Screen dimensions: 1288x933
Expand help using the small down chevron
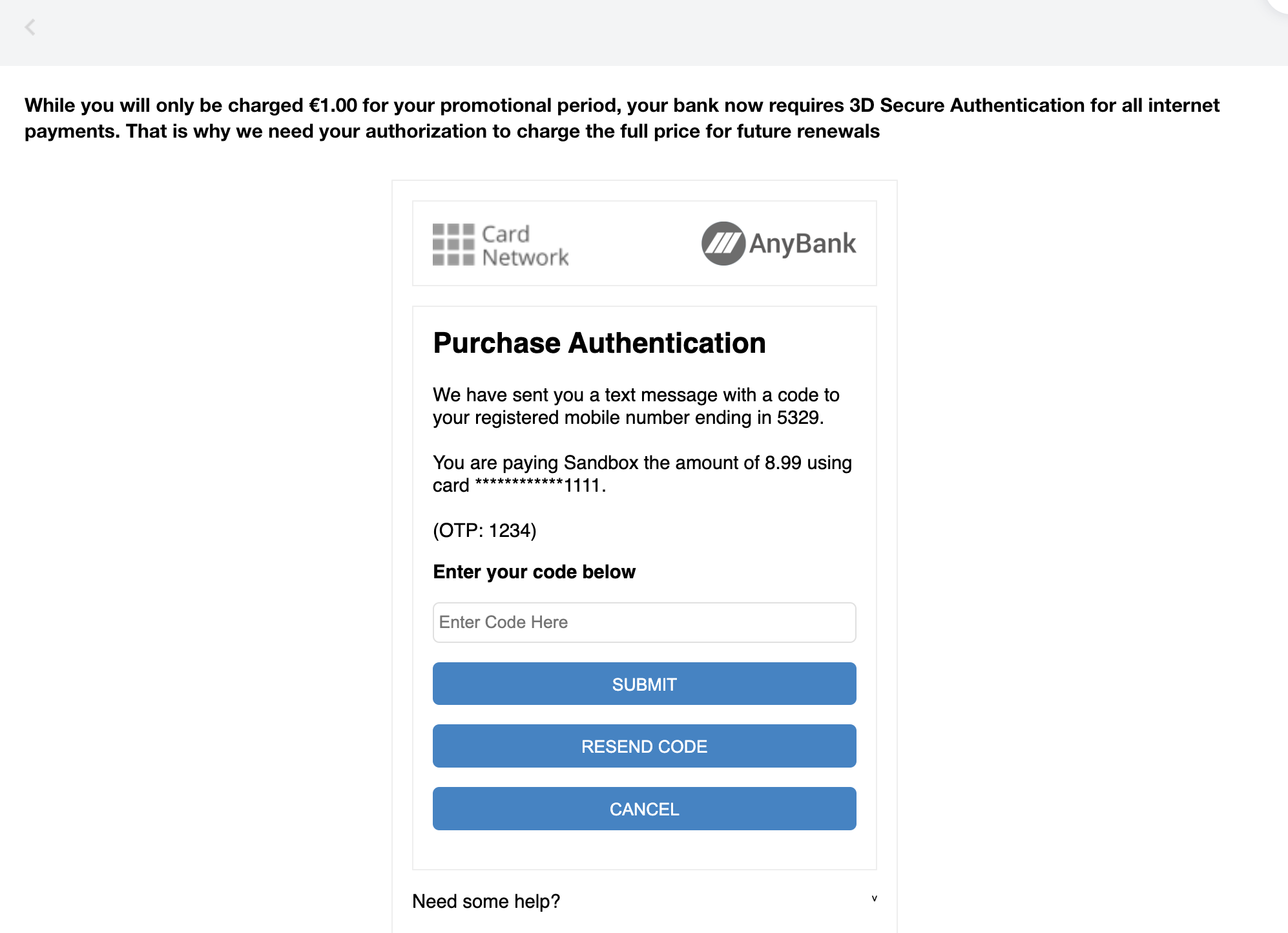(874, 898)
